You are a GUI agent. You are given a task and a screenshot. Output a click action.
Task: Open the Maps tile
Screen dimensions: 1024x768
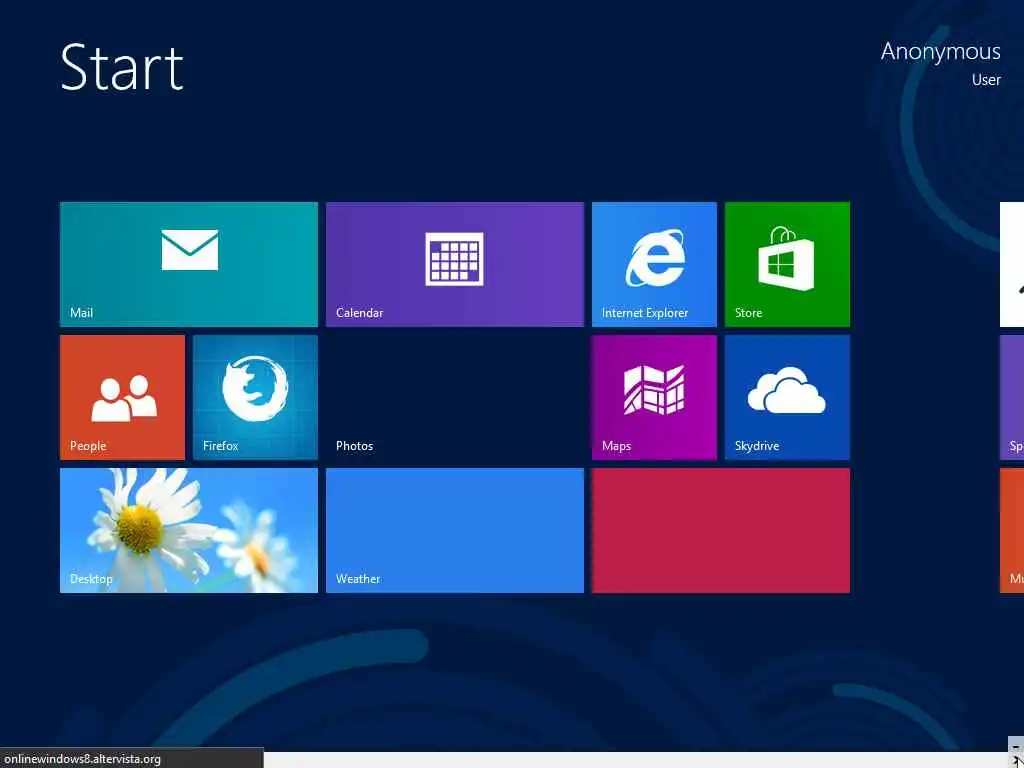point(654,398)
